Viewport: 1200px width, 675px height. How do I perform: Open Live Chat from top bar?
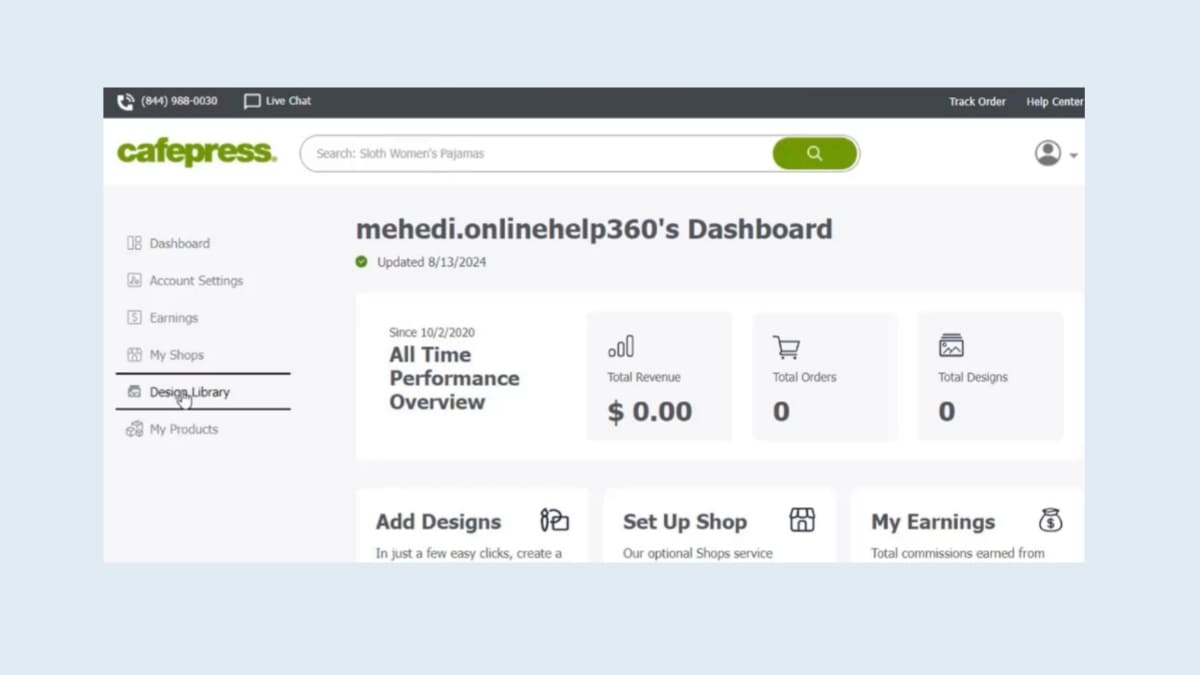[x=278, y=101]
